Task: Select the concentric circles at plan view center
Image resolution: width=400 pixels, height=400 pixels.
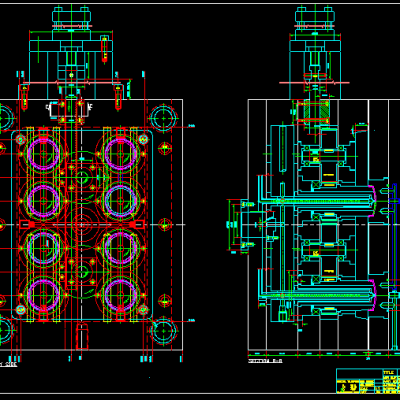Action: point(81,225)
